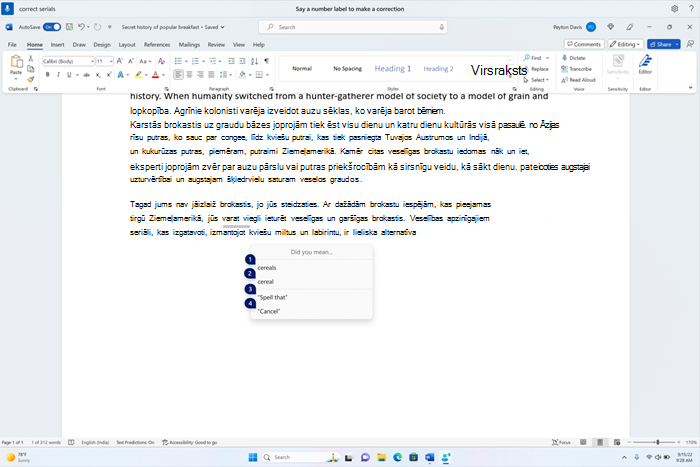Justify the paragraph text
The width and height of the screenshot is (700, 467).
tap(211, 75)
